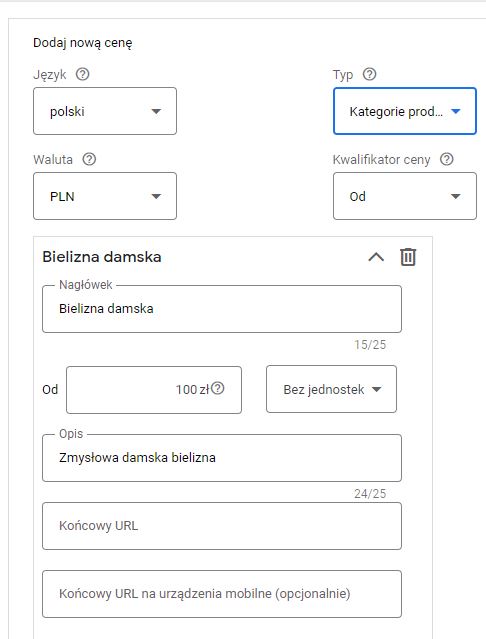Open Kwalifikator ceny dropdown showing Od
486x639 pixels.
405,196
